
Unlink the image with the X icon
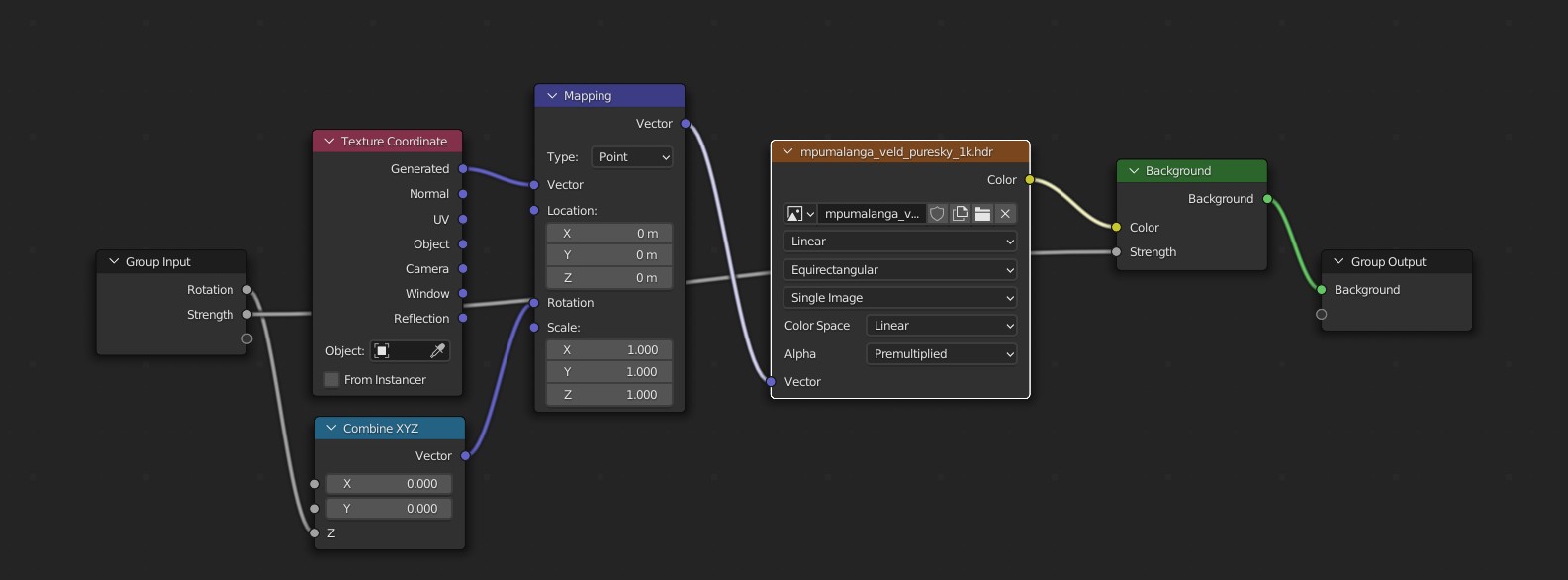click(x=1005, y=214)
